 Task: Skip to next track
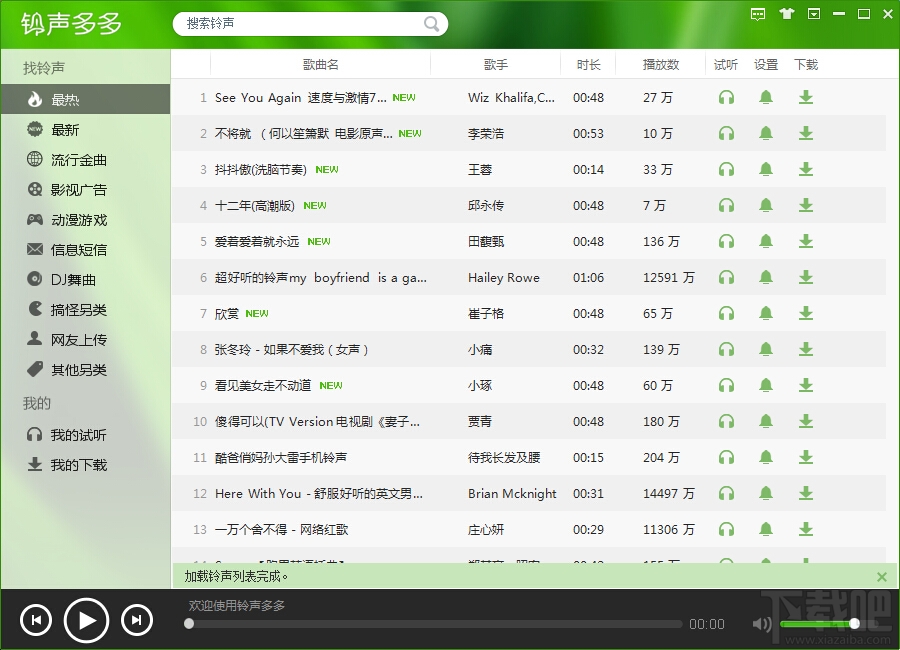tap(137, 620)
